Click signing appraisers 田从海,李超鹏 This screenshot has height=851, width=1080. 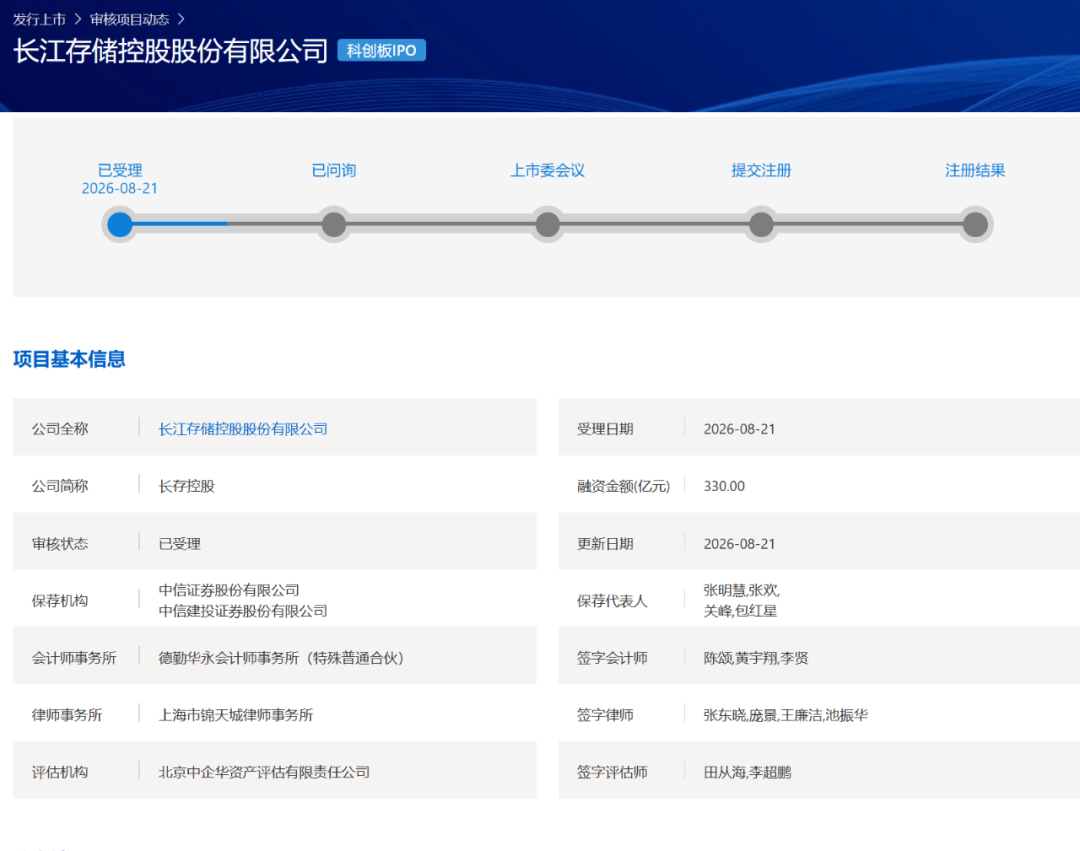(x=747, y=773)
